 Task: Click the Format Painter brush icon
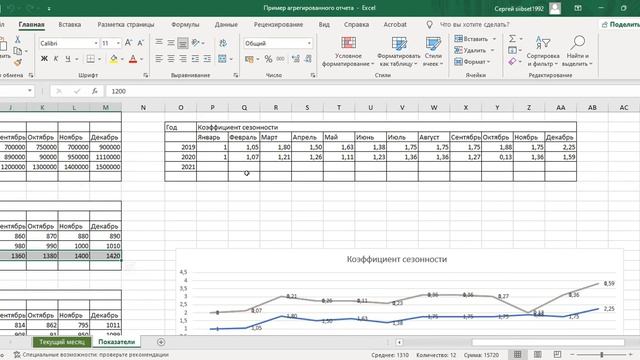point(18,62)
